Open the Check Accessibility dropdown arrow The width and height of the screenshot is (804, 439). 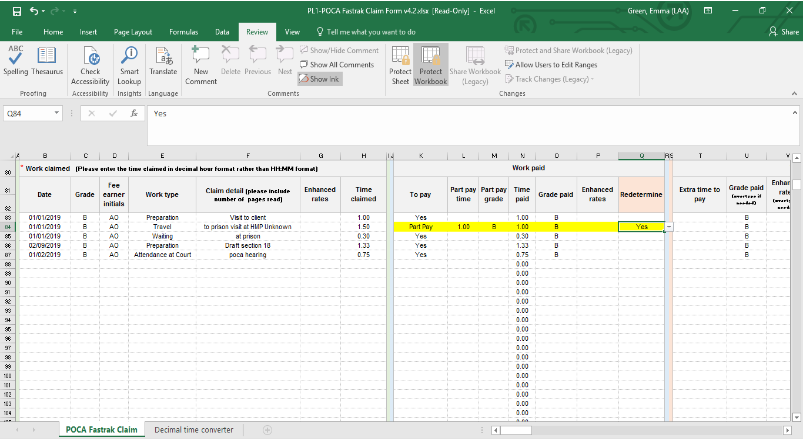pos(90,82)
